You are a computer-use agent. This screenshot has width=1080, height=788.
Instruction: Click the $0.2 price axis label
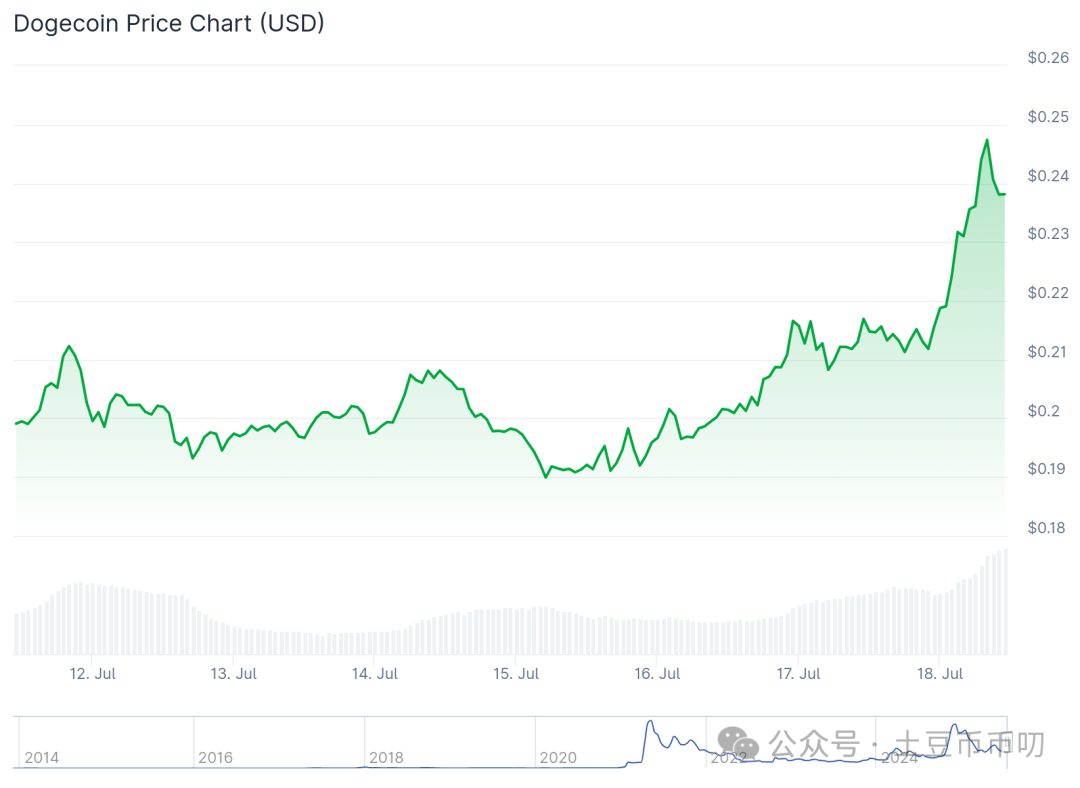coord(1044,411)
